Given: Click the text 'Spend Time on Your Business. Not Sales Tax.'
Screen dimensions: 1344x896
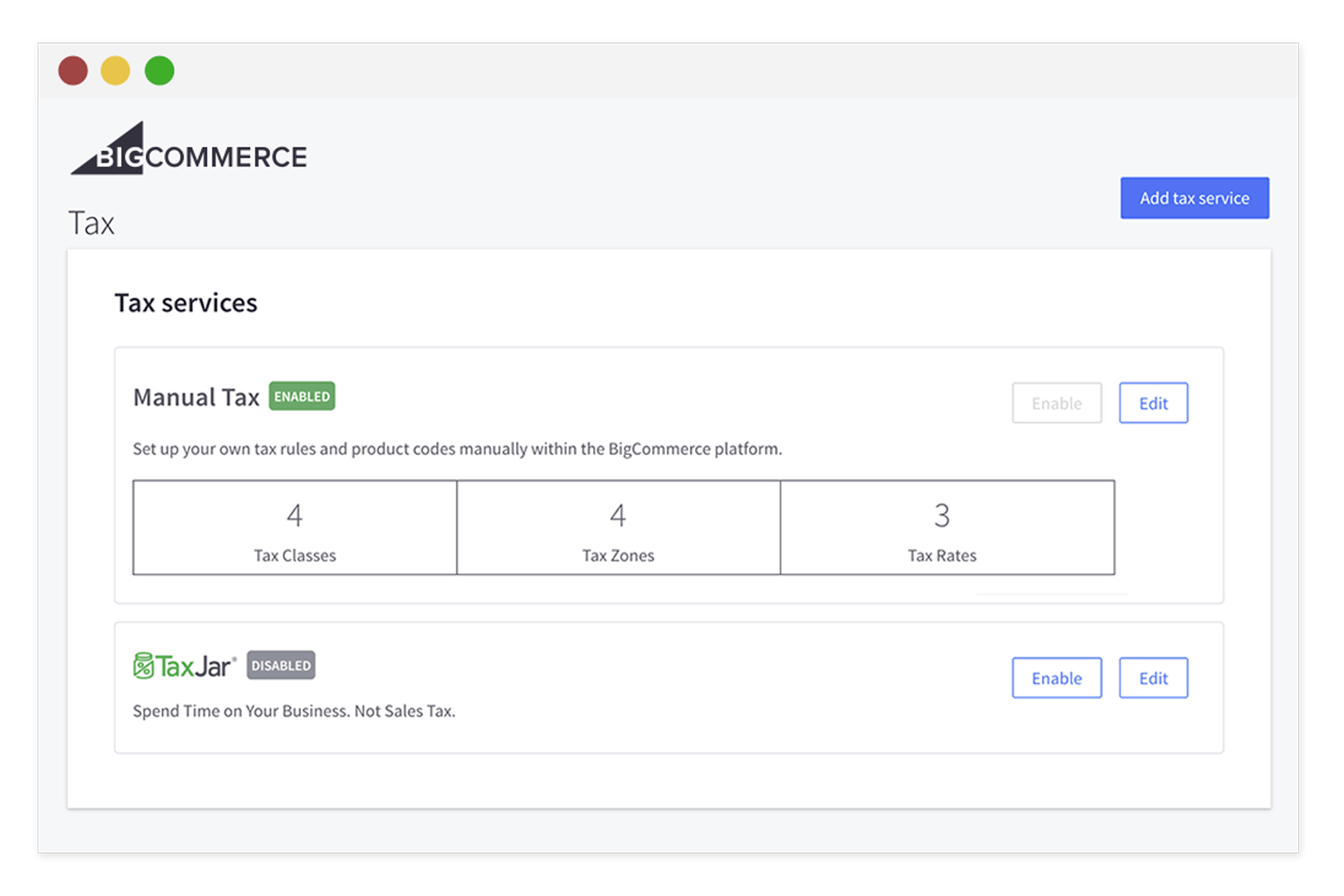Looking at the screenshot, I should click(x=294, y=711).
